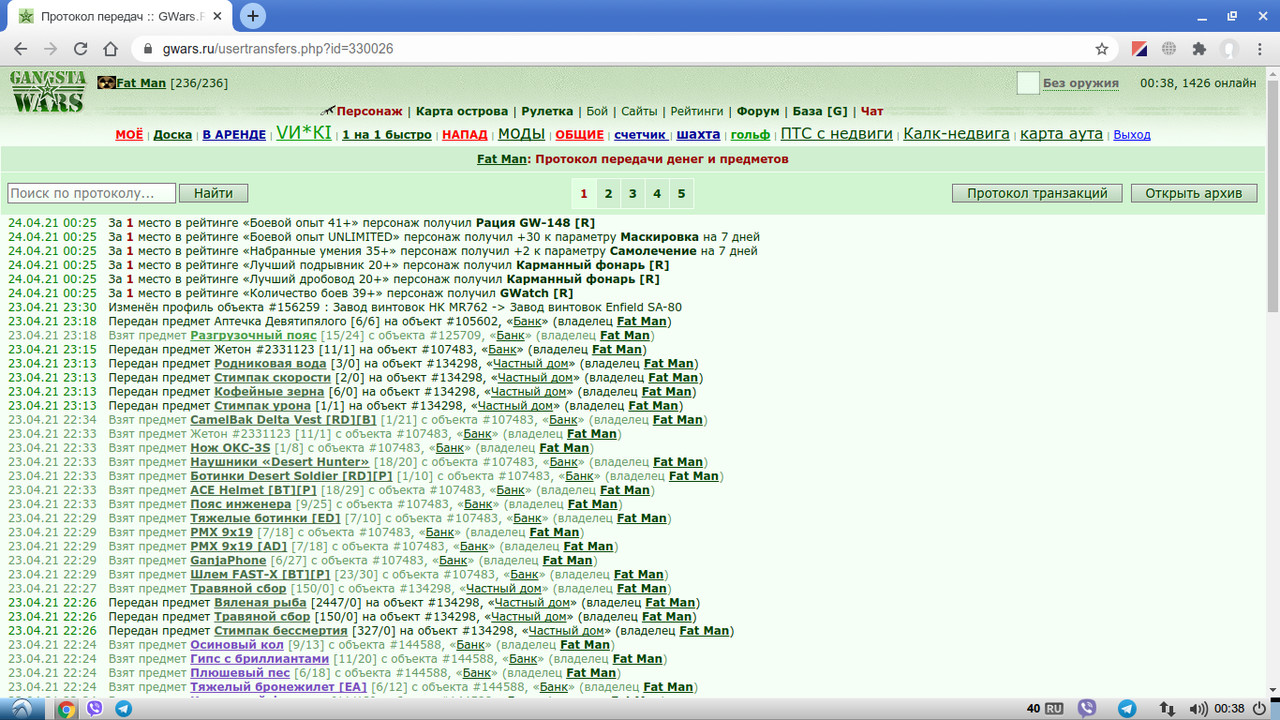
Task: Open the Без оружия link
Action: pyautogui.click(x=1081, y=83)
